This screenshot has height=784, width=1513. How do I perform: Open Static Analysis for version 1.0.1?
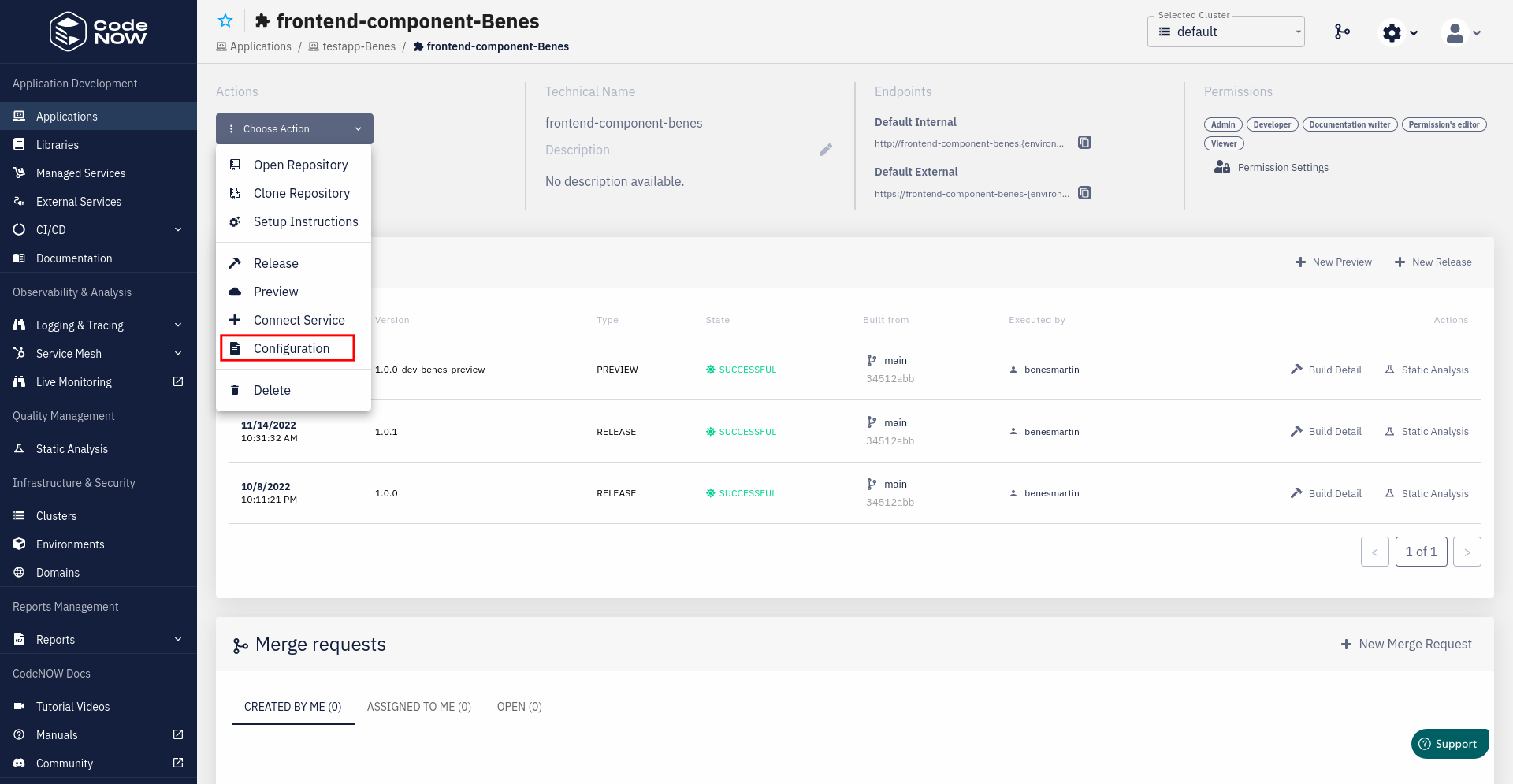point(1426,431)
